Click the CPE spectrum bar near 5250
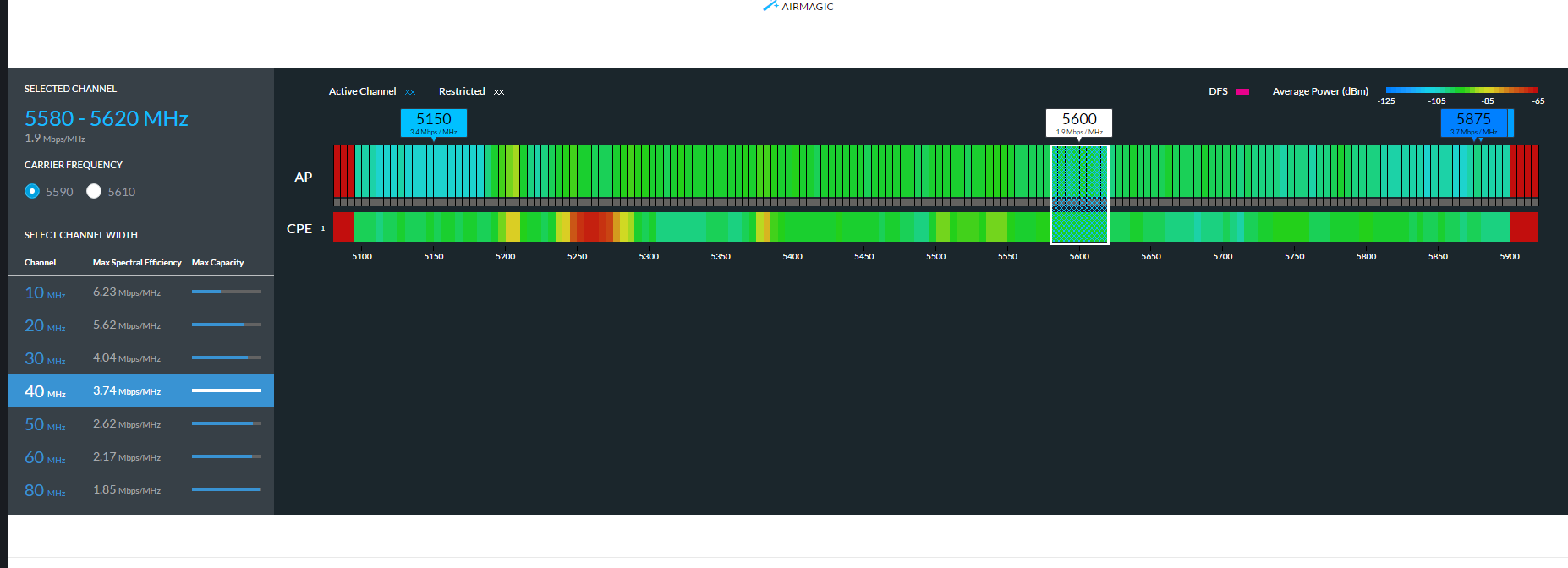Screen dimensions: 1568x568 click(x=578, y=227)
